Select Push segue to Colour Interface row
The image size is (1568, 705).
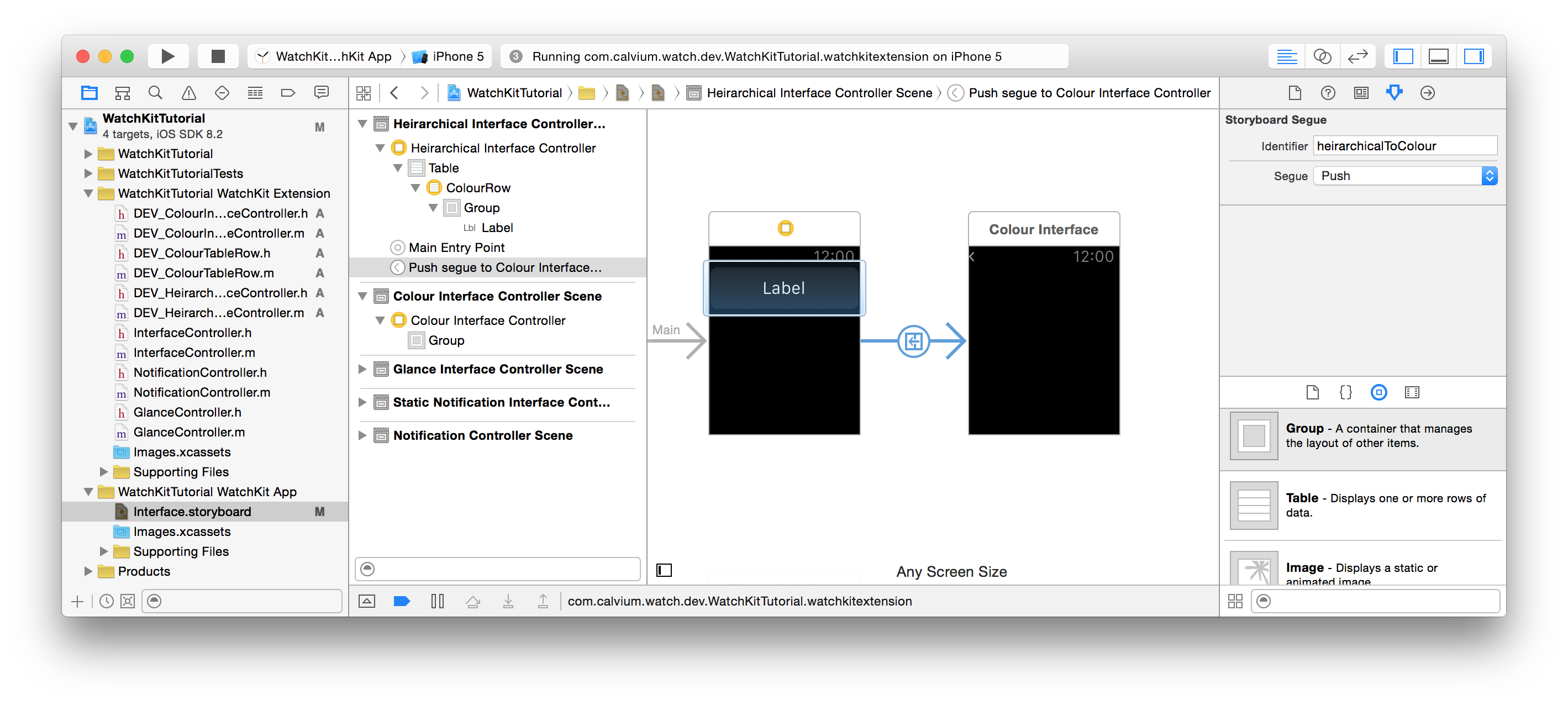pos(497,268)
